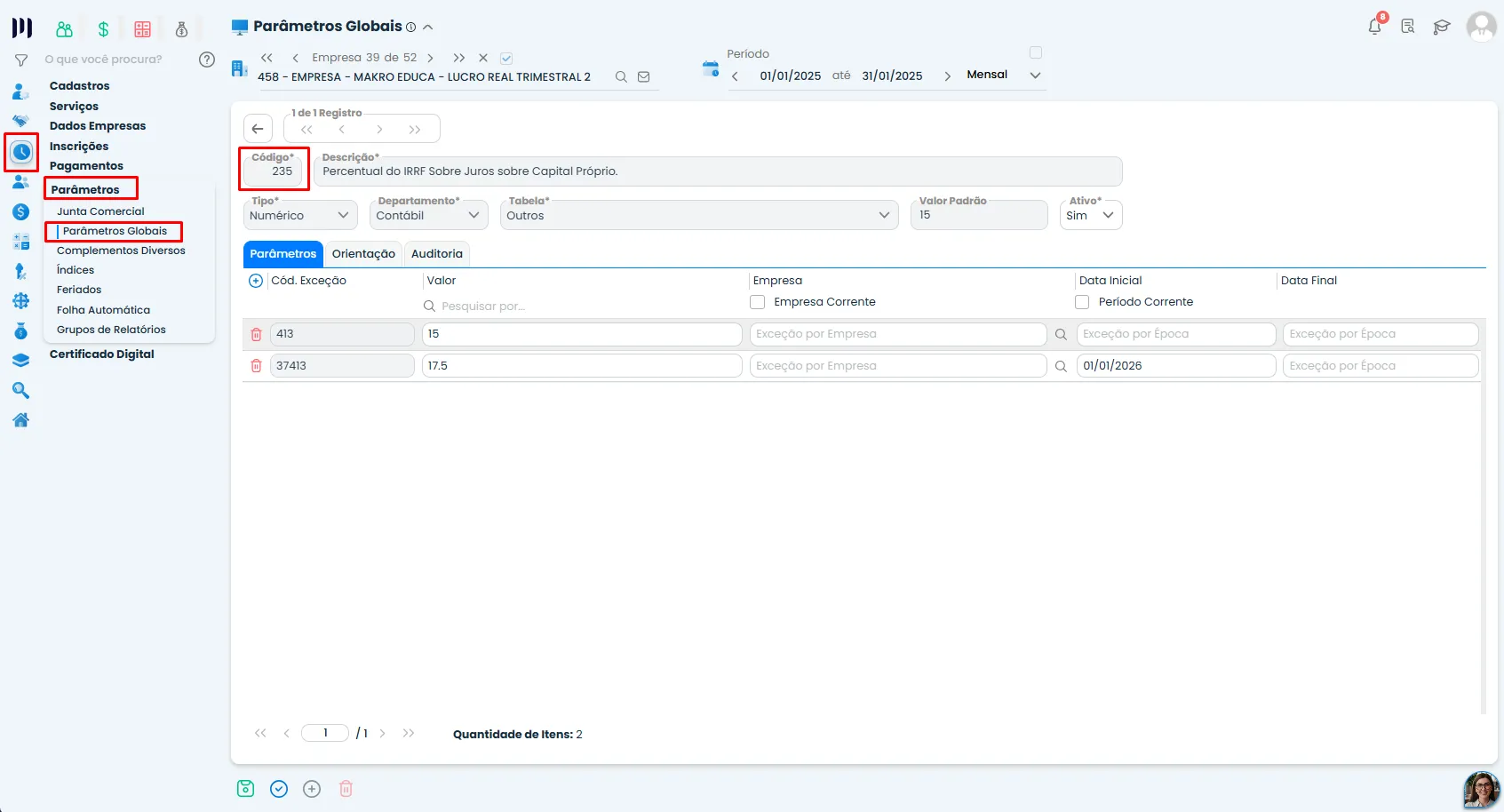
Task: Click the graduation cap training icon
Action: click(x=1442, y=27)
